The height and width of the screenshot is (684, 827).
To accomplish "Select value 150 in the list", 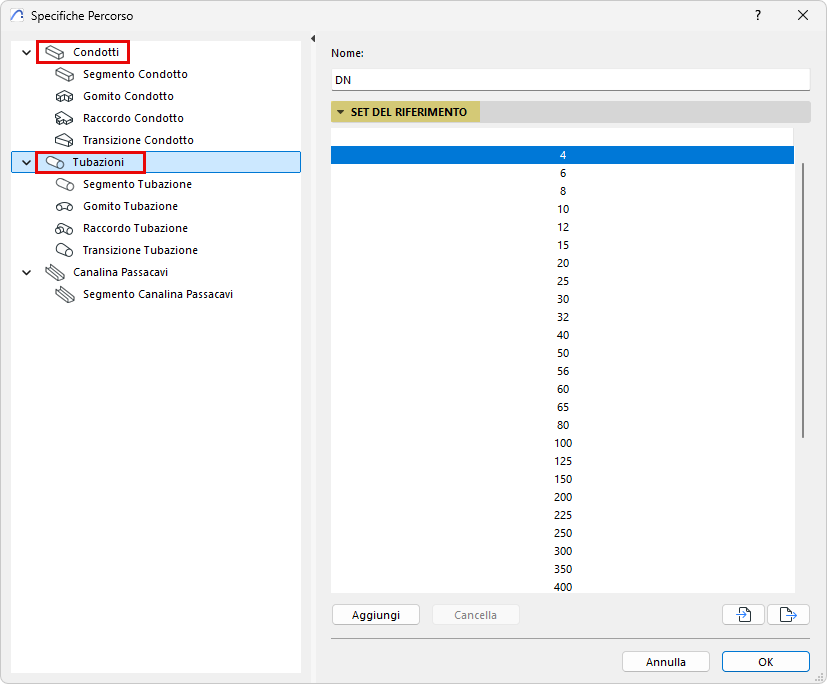I will (562, 479).
